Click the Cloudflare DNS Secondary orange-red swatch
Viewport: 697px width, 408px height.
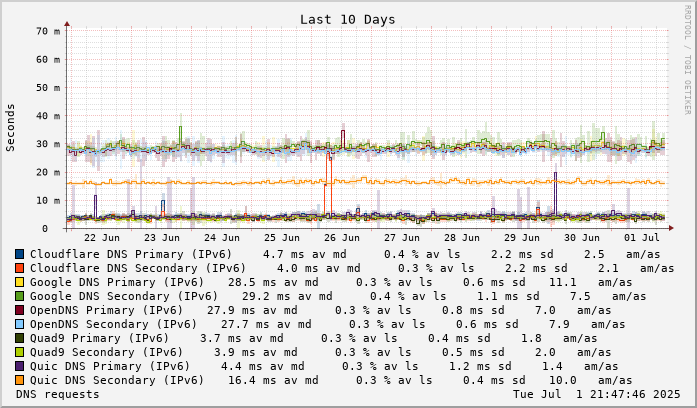coord(19,268)
